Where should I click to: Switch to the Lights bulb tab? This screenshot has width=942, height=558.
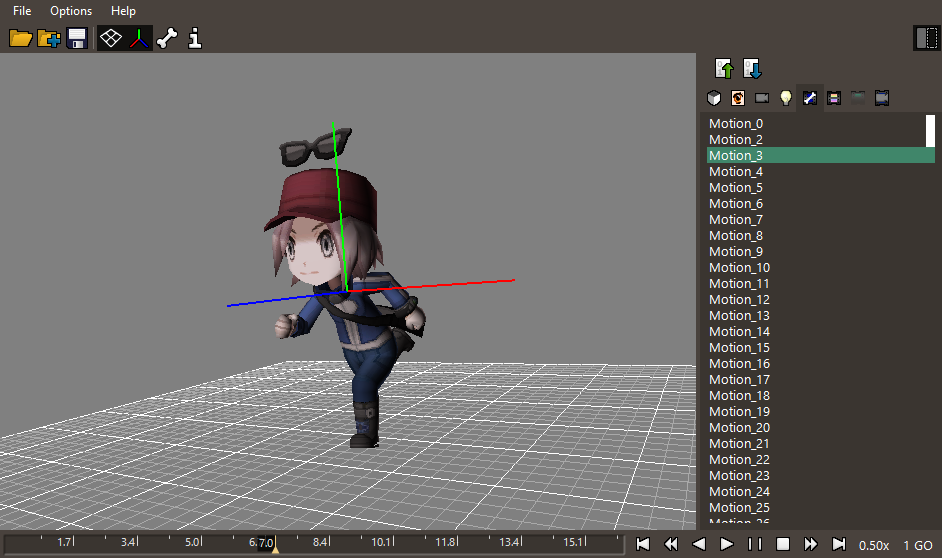(786, 98)
